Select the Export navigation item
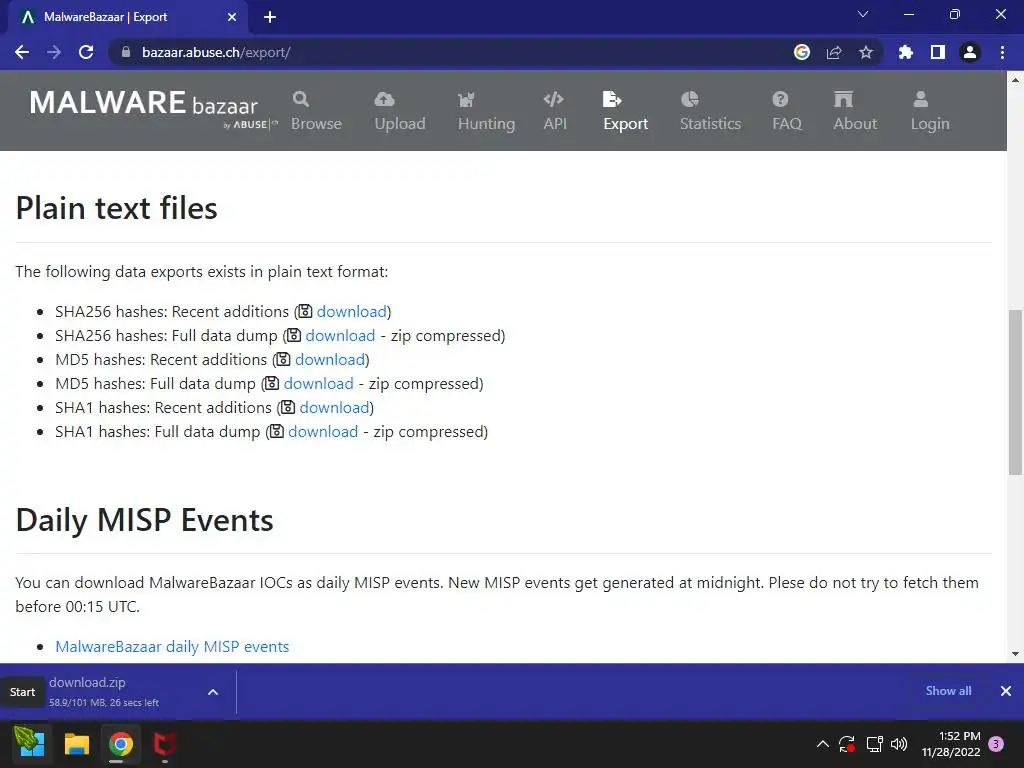Viewport: 1024px width, 768px height. coord(625,111)
